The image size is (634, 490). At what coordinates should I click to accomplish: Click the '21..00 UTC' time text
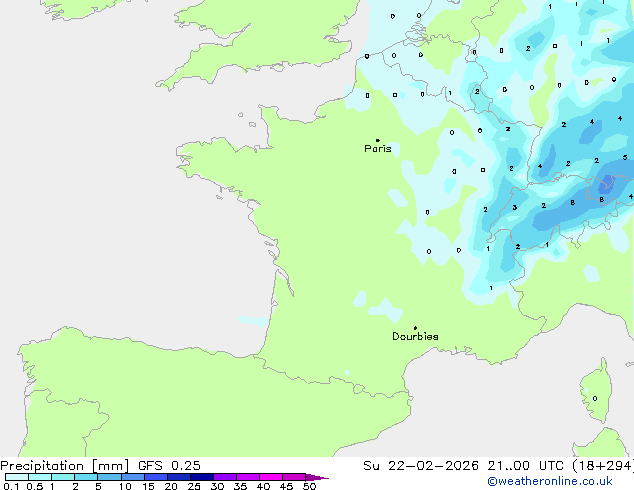click(x=525, y=466)
